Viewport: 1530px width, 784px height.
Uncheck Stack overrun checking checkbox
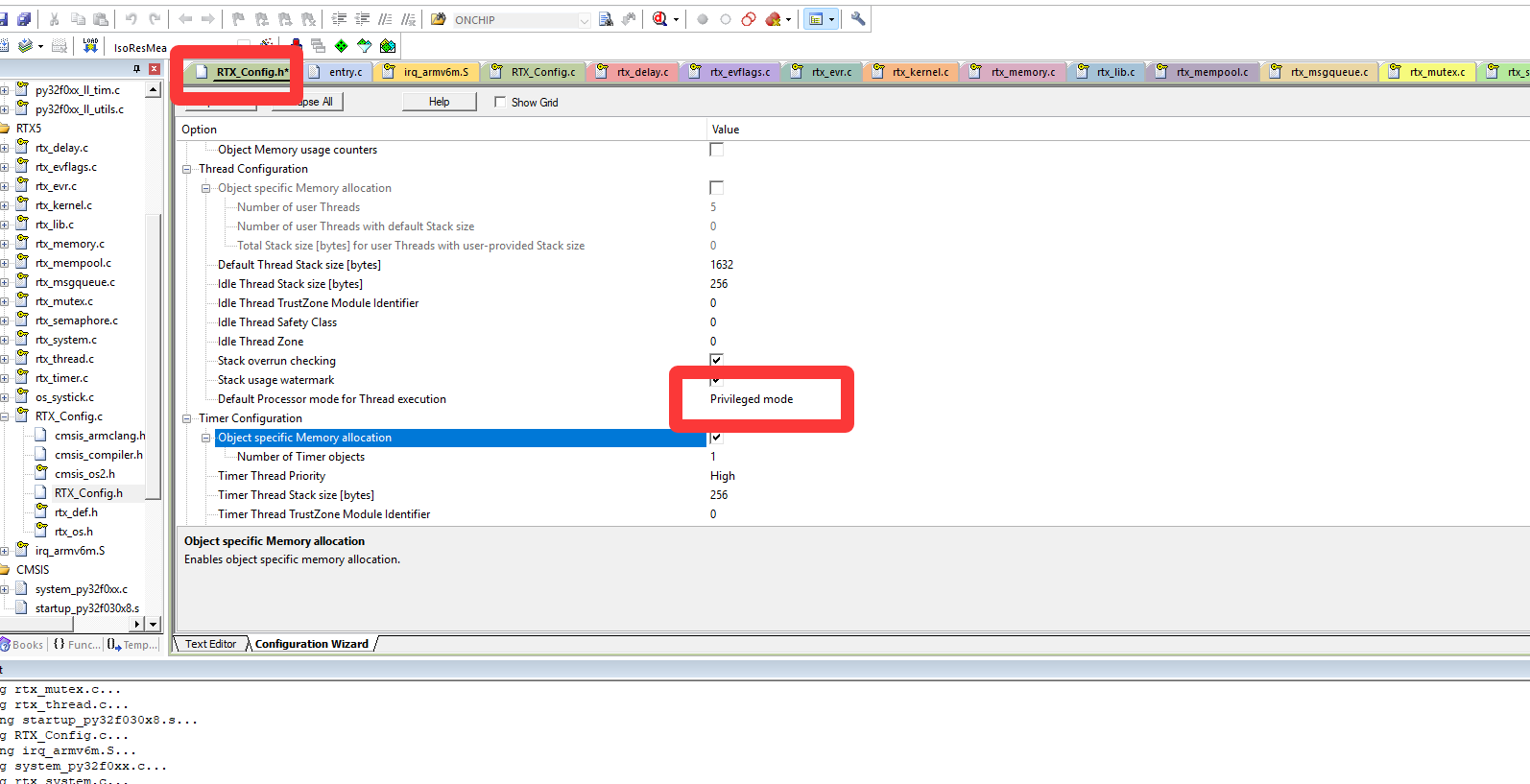tap(717, 360)
